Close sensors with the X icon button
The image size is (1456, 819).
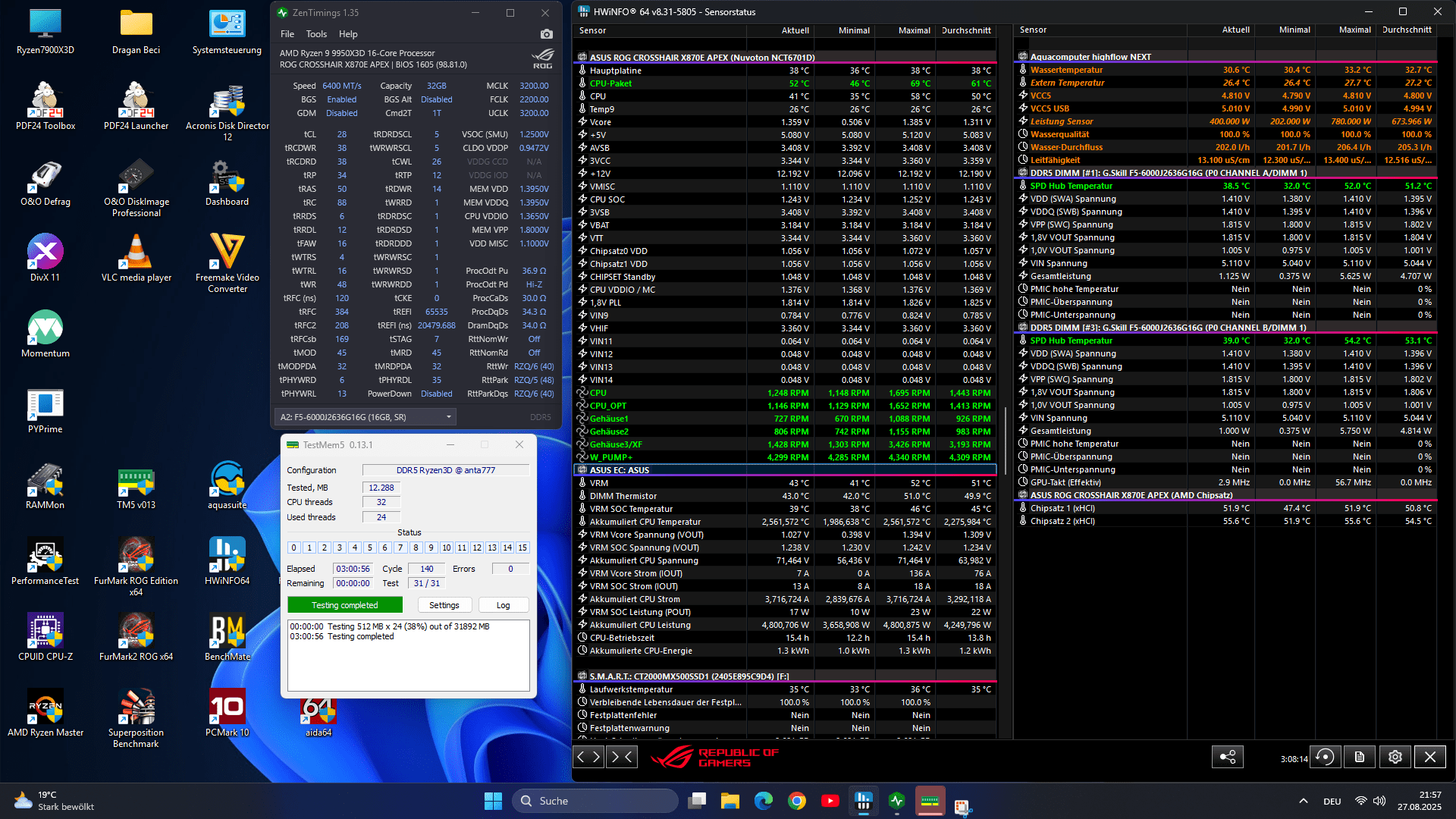coord(1429,757)
